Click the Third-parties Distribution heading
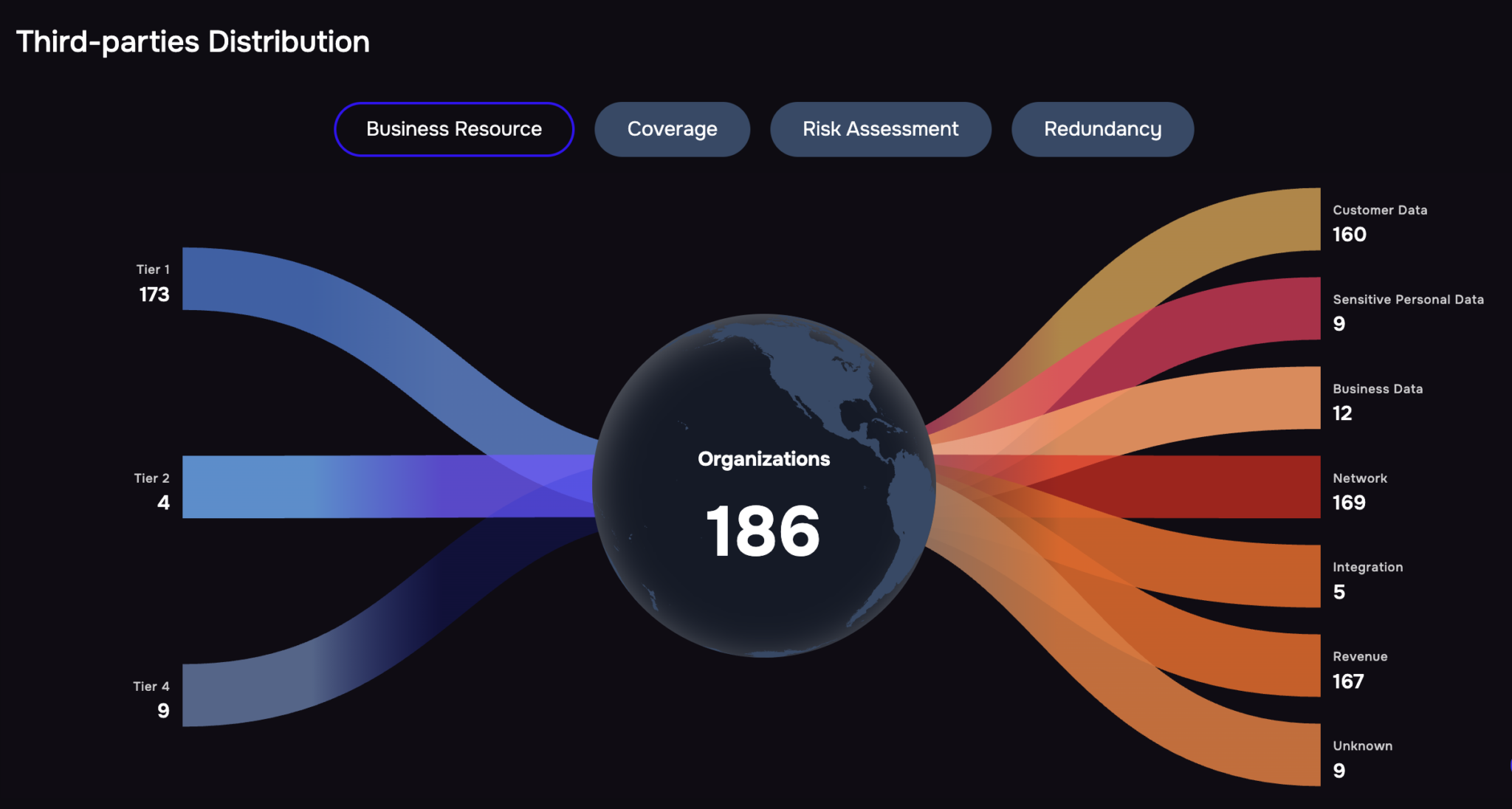The image size is (1512, 809). click(193, 42)
